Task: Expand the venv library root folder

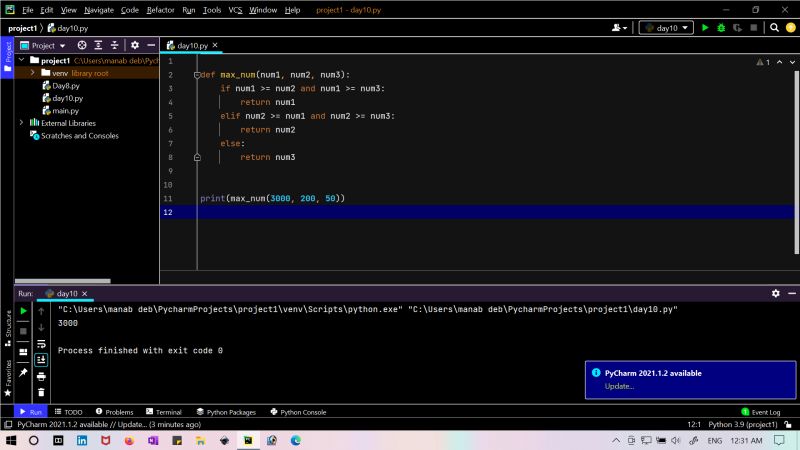Action: (x=32, y=73)
